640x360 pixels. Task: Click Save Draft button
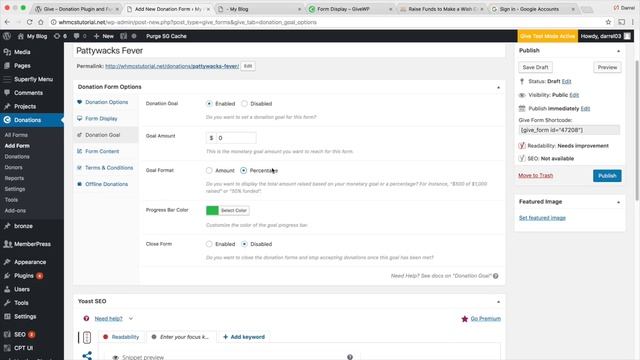536,67
